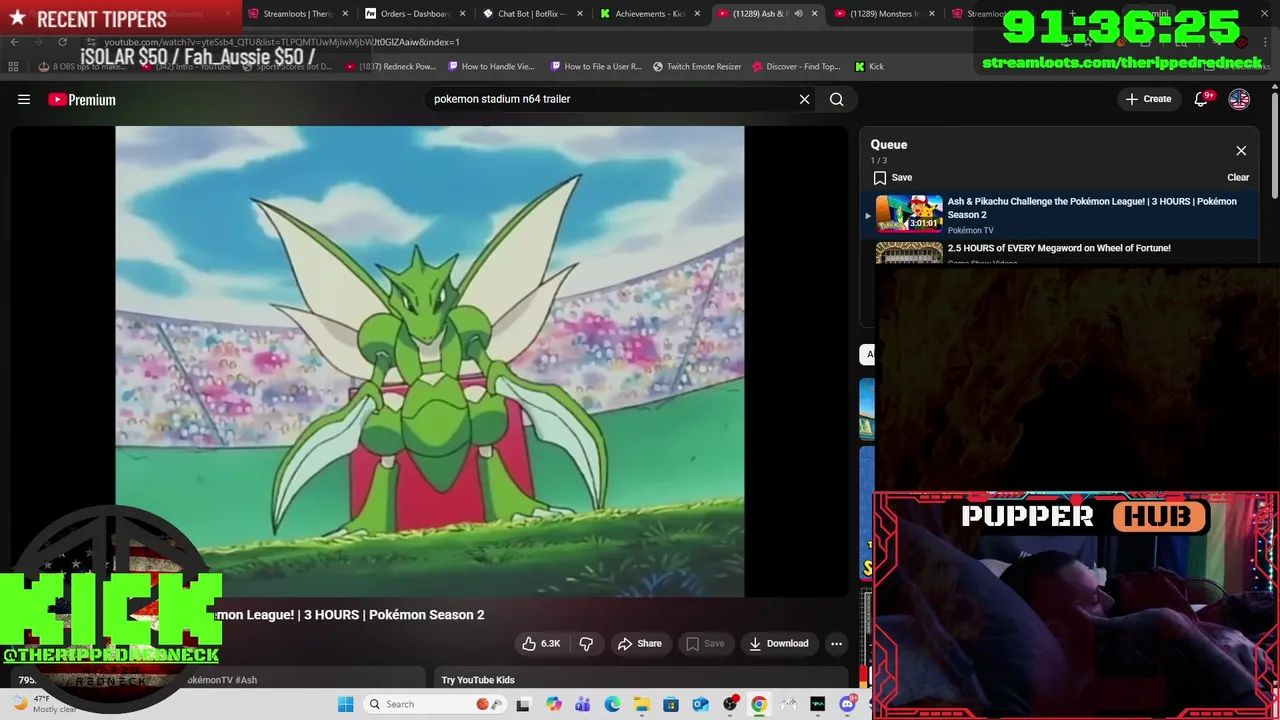Switch to the Monsters YouTube tab
The height and width of the screenshot is (720, 1280).
point(883,14)
